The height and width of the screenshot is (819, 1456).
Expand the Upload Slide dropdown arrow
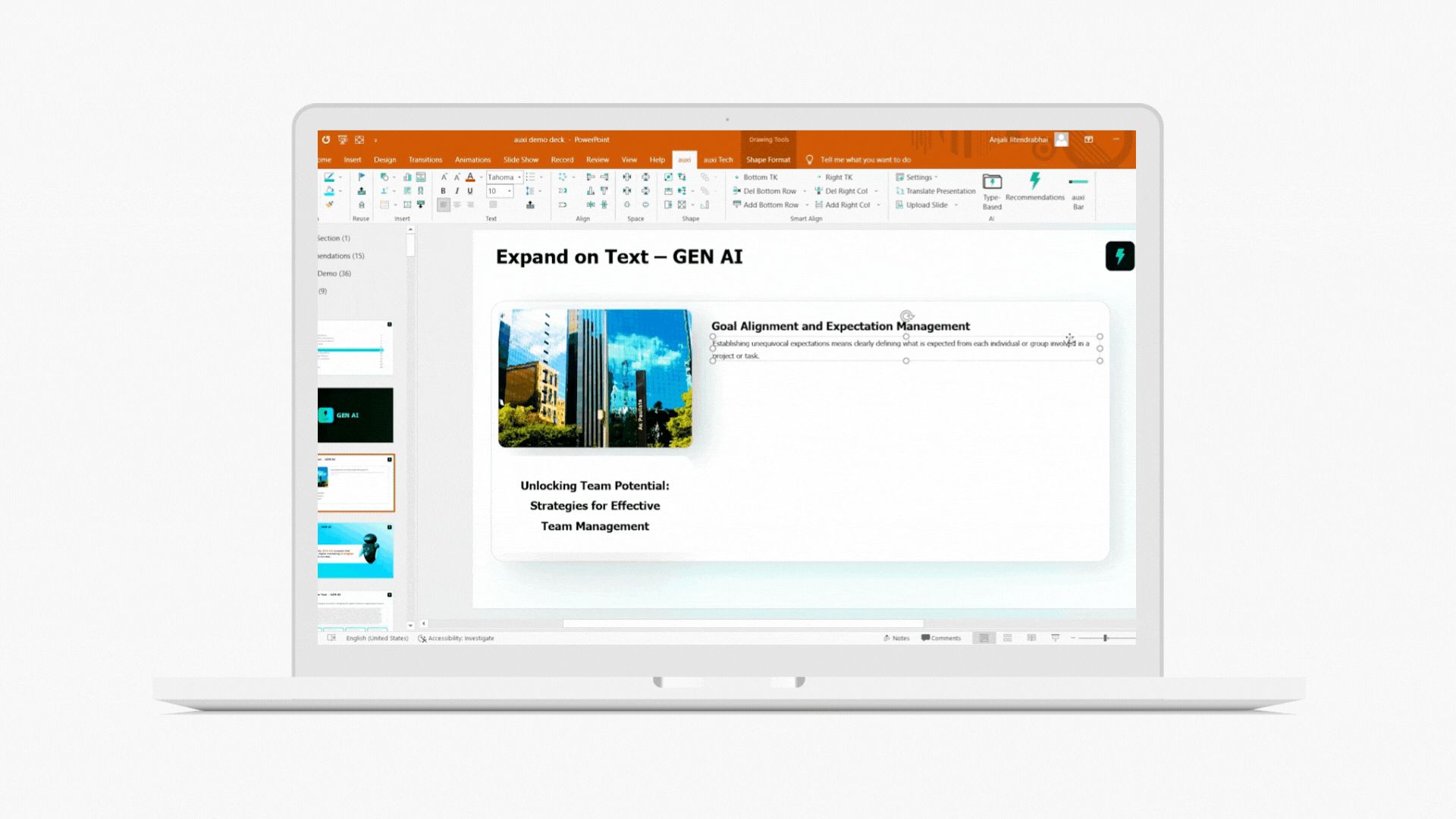click(x=956, y=205)
